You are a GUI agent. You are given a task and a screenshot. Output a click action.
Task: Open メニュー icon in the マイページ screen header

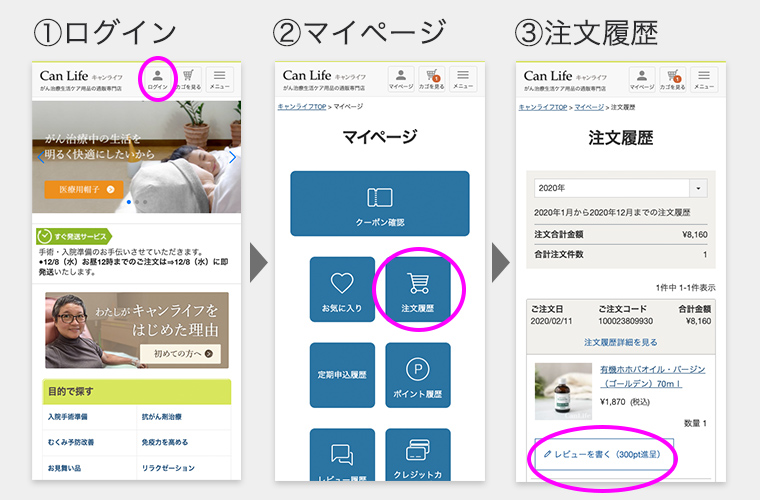(x=463, y=79)
